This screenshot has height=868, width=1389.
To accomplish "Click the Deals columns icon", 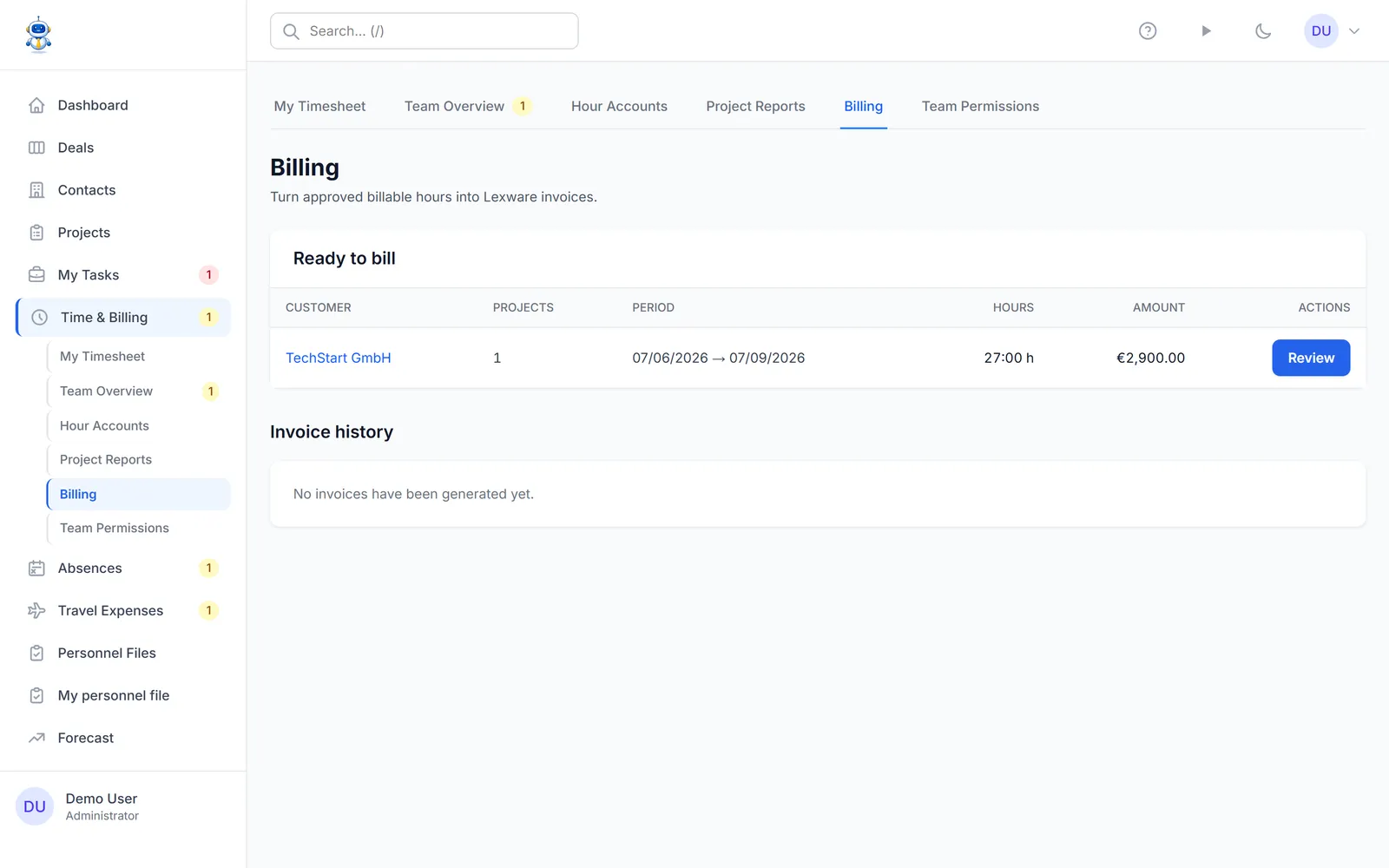I will 36,148.
